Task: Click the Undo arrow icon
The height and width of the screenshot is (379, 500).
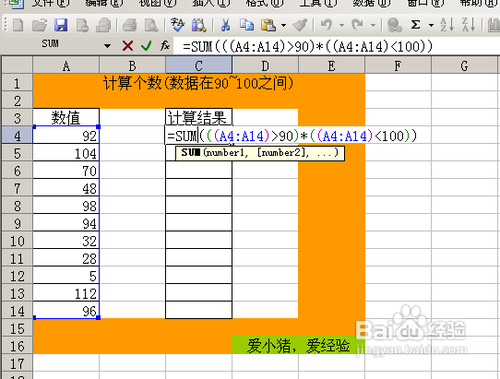Action: (x=326, y=25)
